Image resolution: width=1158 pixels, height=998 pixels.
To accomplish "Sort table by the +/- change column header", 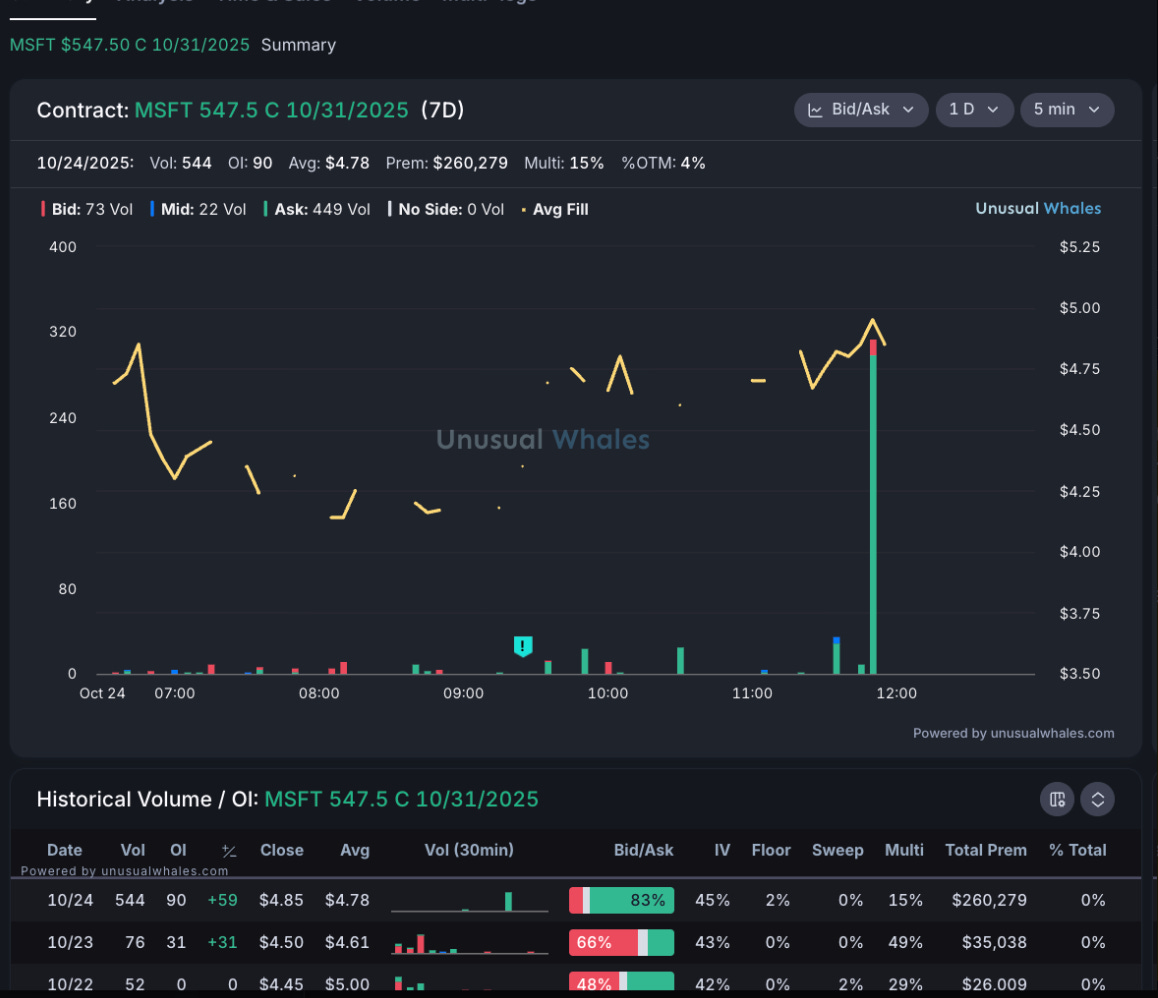I will point(229,851).
